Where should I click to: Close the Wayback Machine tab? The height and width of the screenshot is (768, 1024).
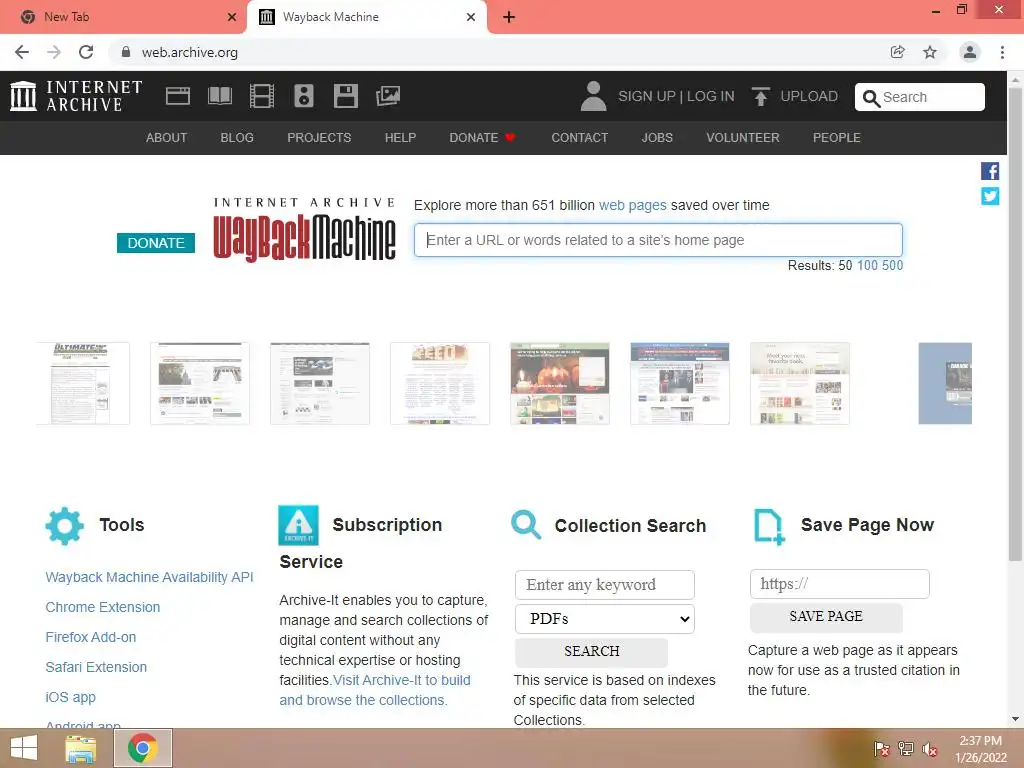471,17
